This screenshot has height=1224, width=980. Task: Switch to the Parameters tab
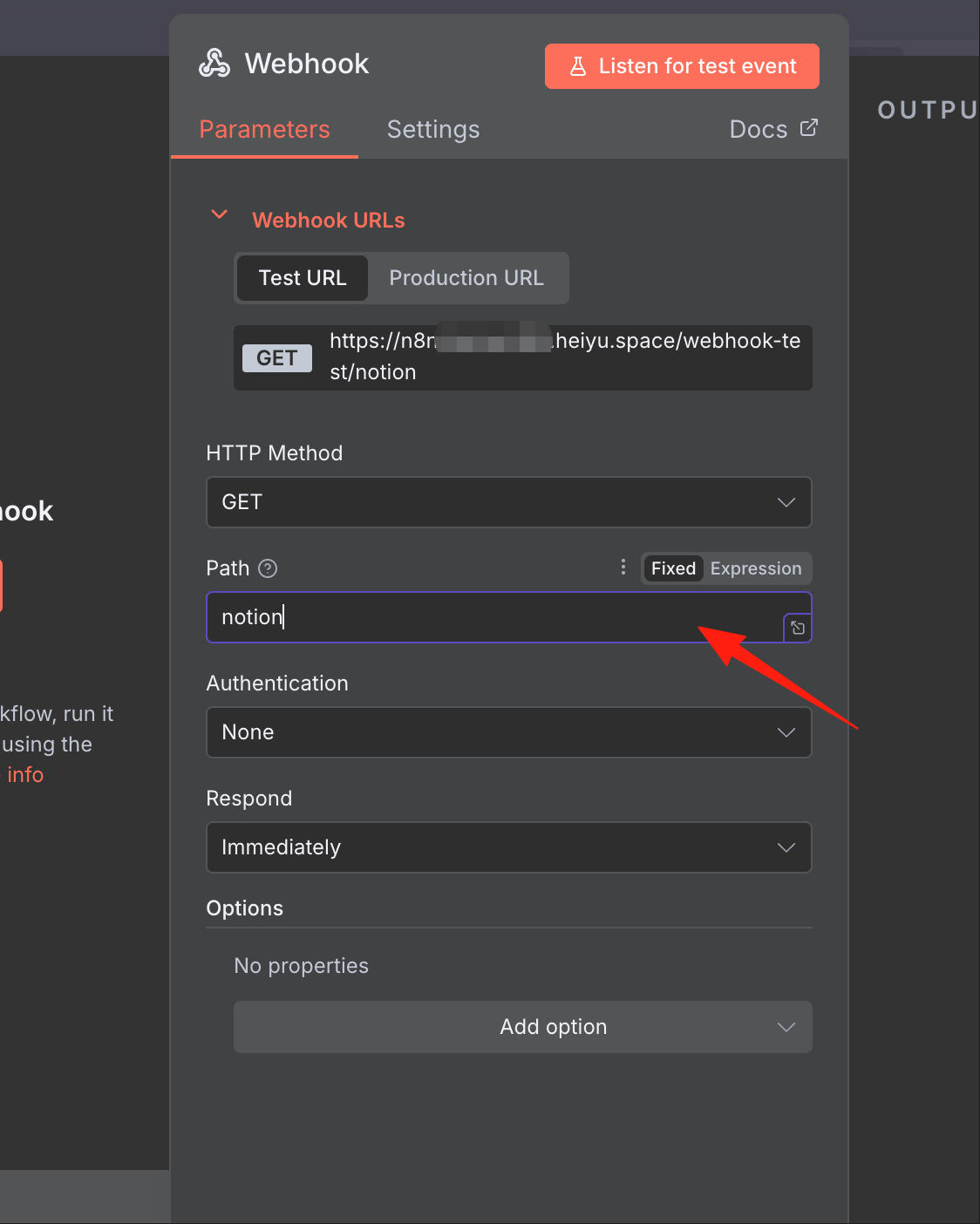tap(264, 130)
